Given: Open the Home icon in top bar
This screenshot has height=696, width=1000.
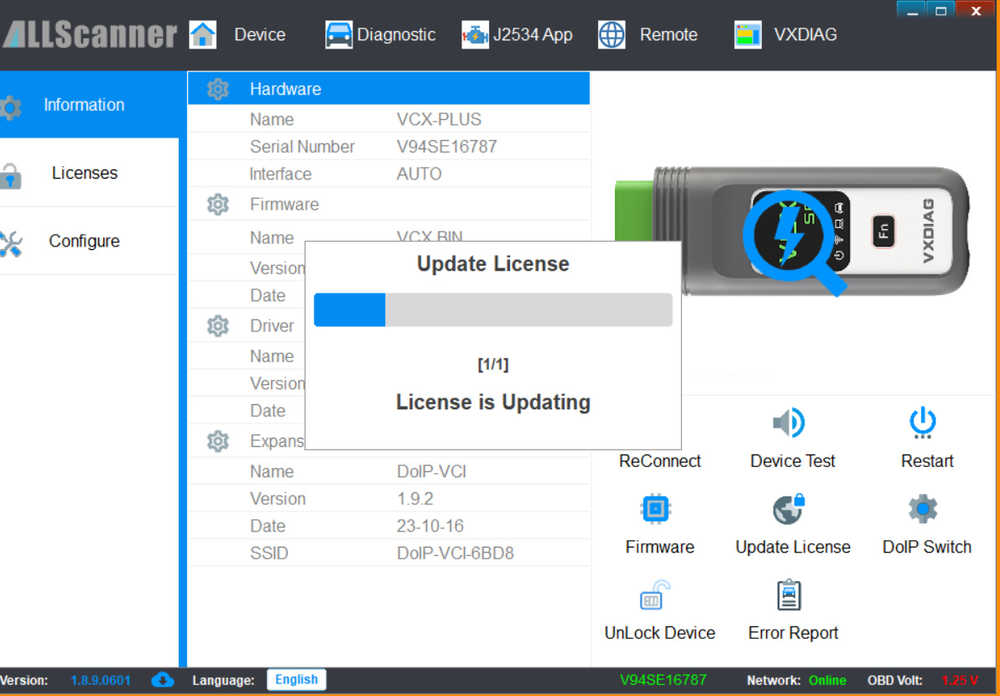Looking at the screenshot, I should [203, 34].
